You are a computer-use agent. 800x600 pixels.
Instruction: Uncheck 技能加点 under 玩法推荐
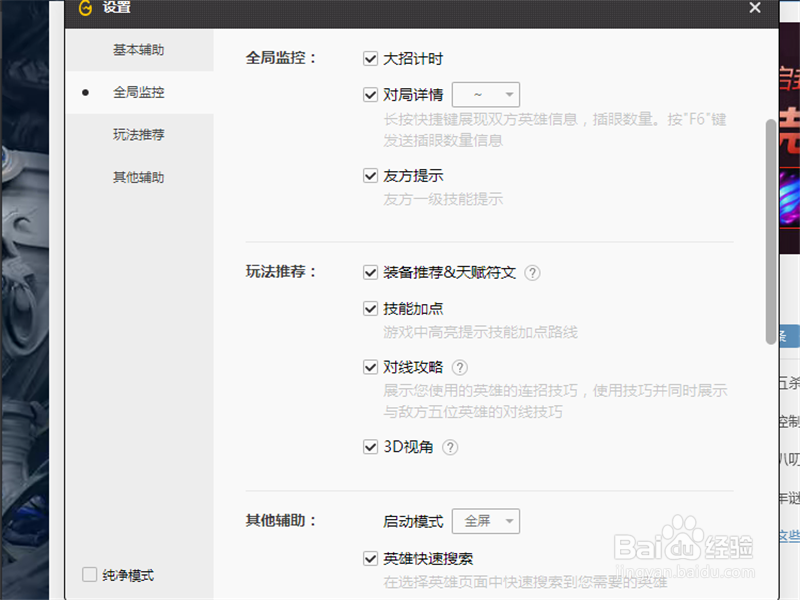pyautogui.click(x=370, y=308)
